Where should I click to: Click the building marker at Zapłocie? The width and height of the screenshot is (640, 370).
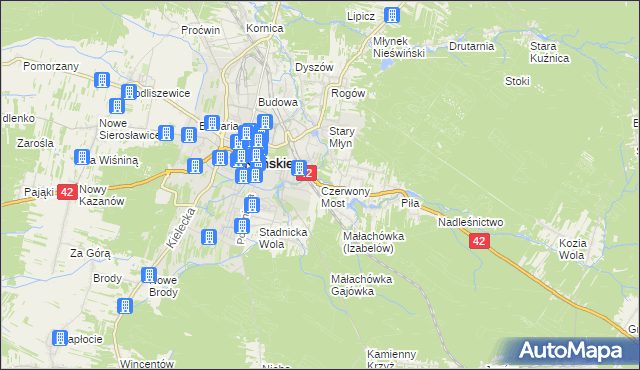point(60,338)
